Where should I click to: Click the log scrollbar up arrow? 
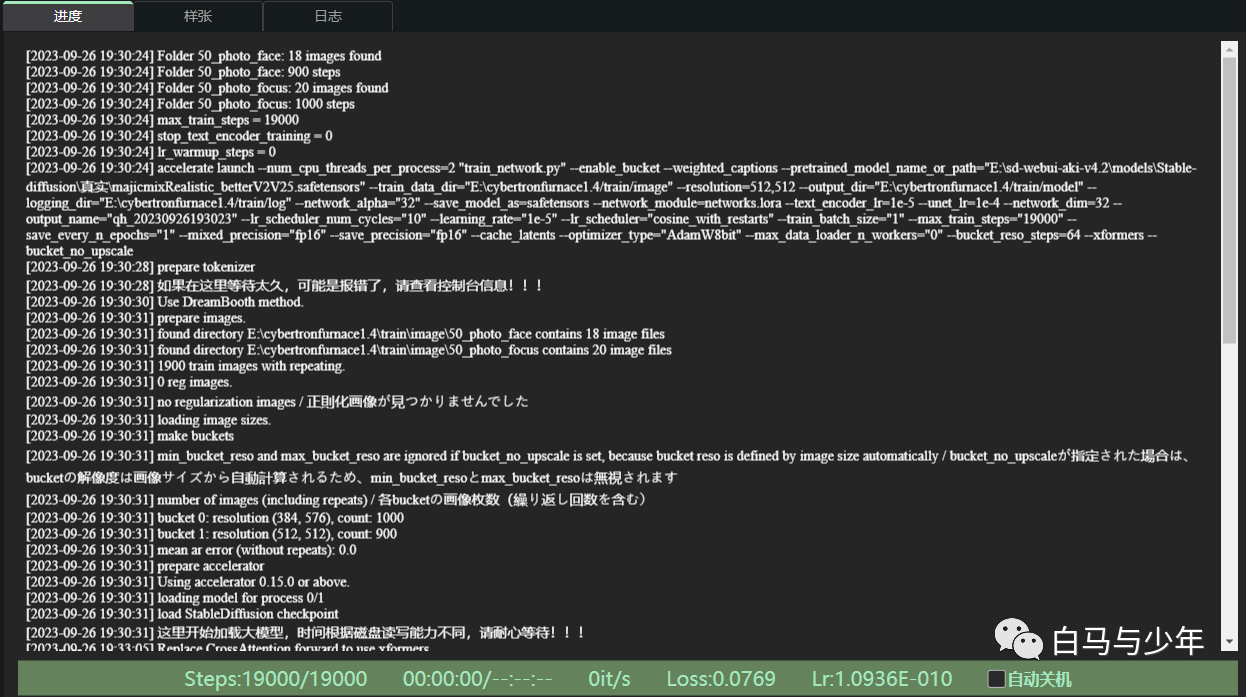(x=1230, y=48)
